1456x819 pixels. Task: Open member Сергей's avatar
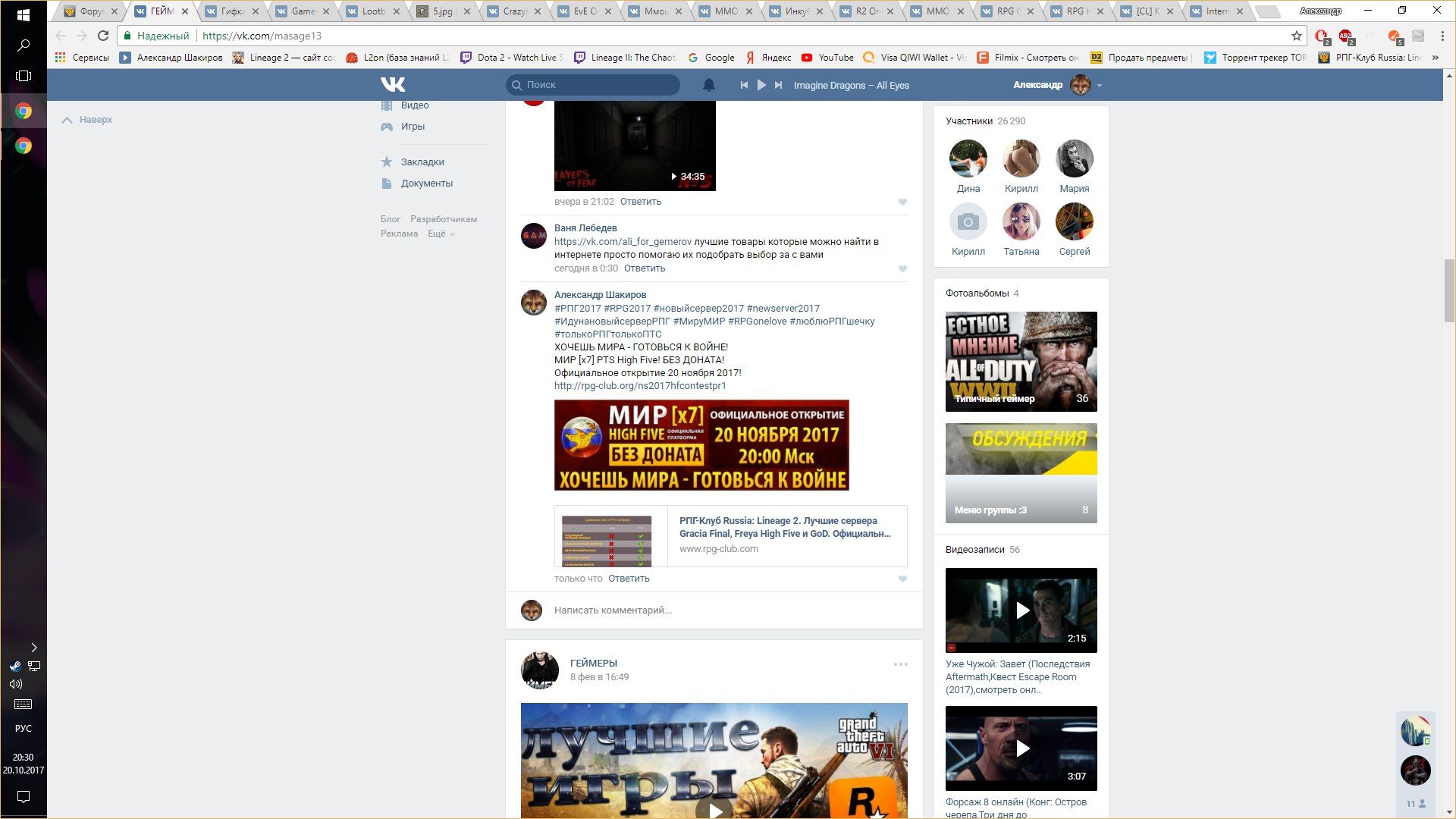point(1075,221)
